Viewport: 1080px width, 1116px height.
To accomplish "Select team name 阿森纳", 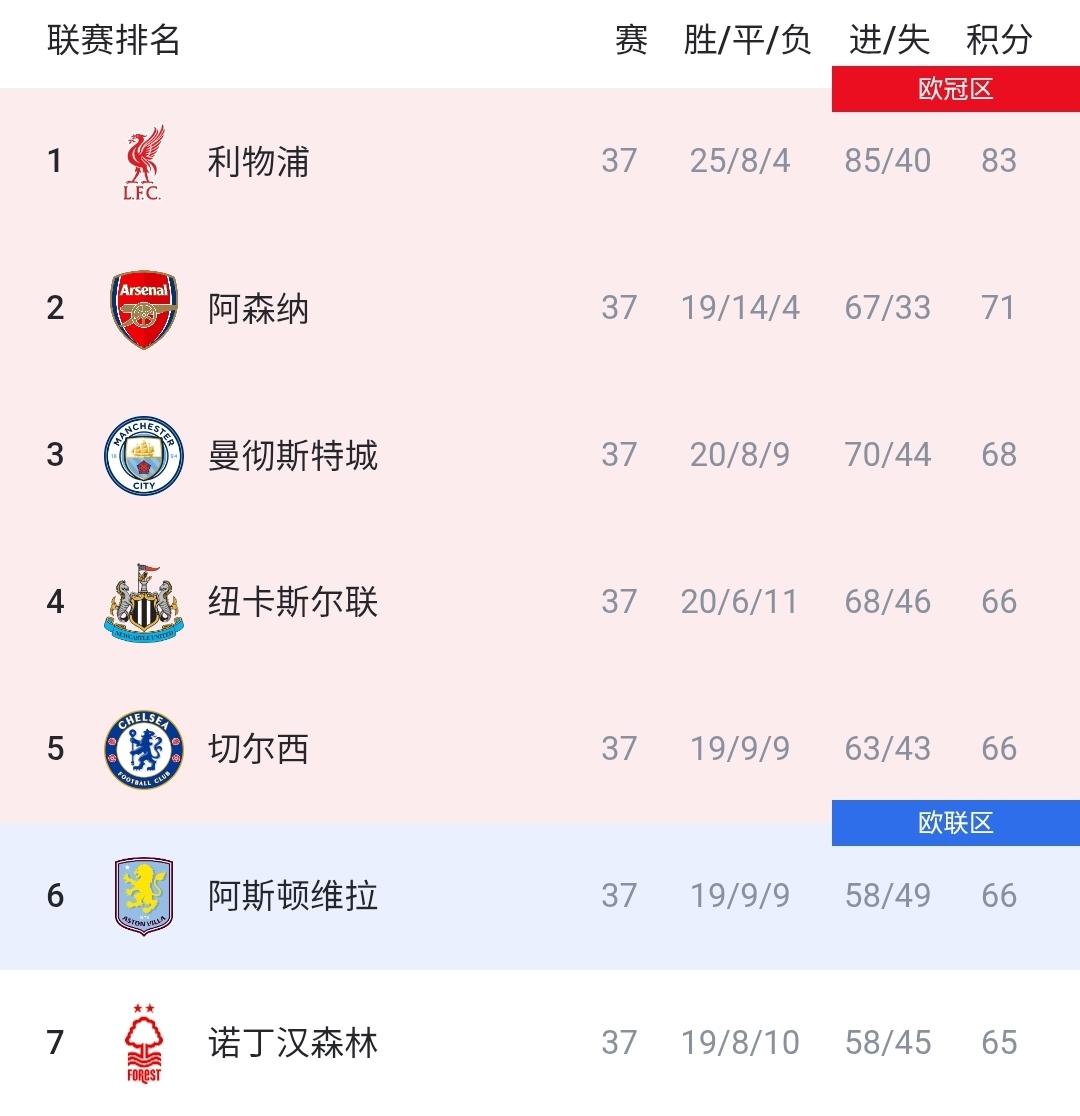I will point(258,309).
